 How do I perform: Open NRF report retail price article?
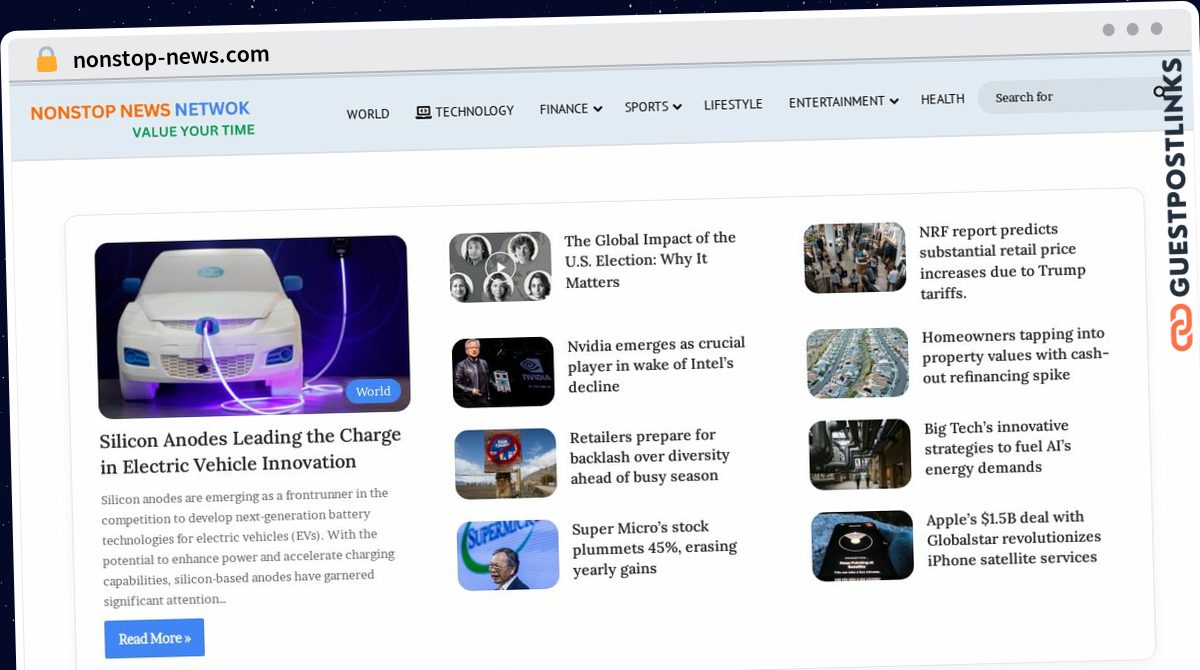1002,261
